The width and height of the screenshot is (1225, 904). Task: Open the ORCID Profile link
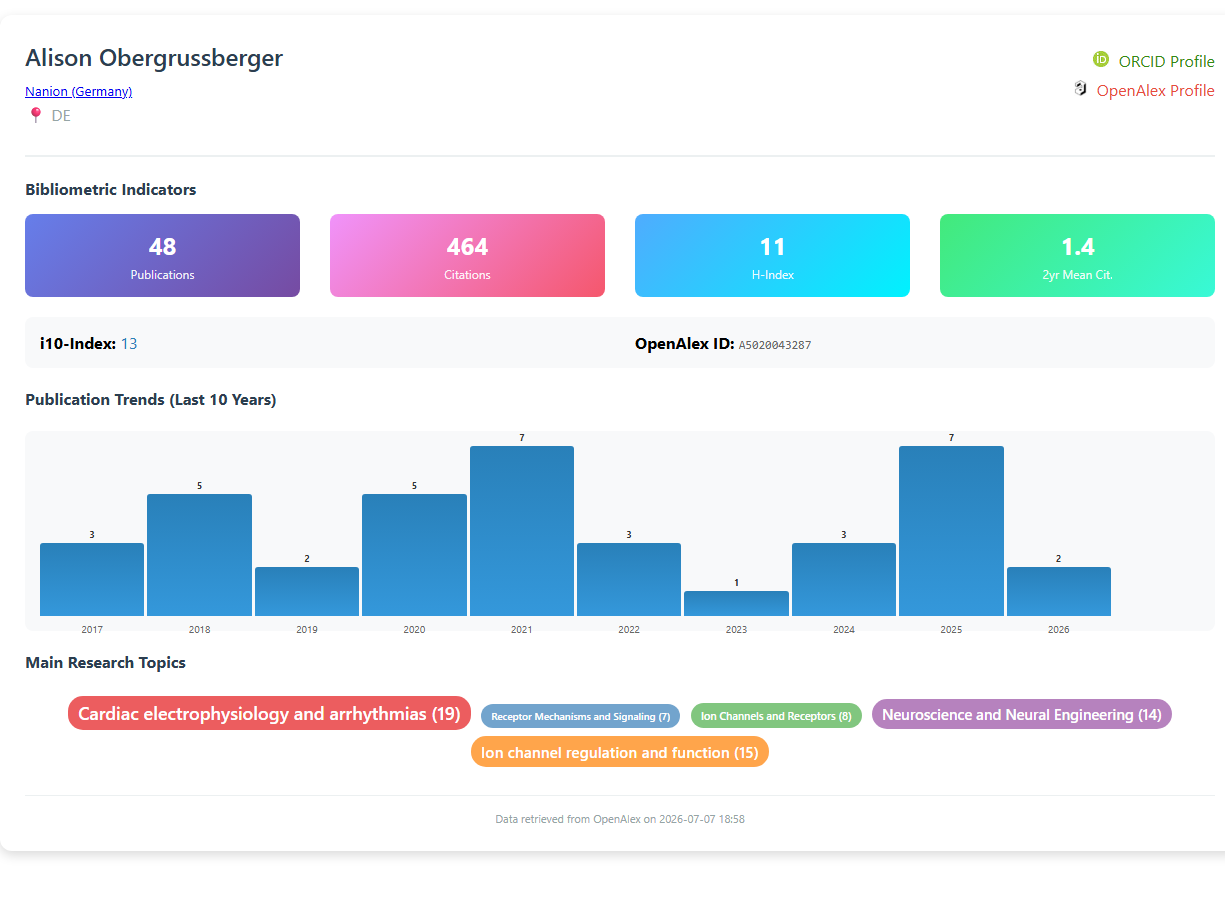pos(1166,61)
